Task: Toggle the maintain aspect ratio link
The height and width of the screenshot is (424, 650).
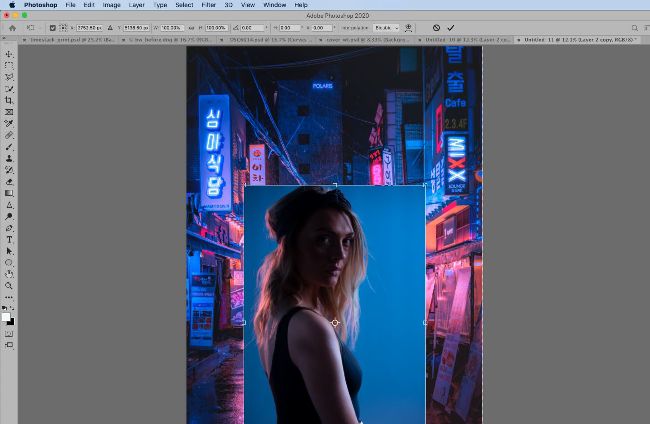Action: (190, 28)
